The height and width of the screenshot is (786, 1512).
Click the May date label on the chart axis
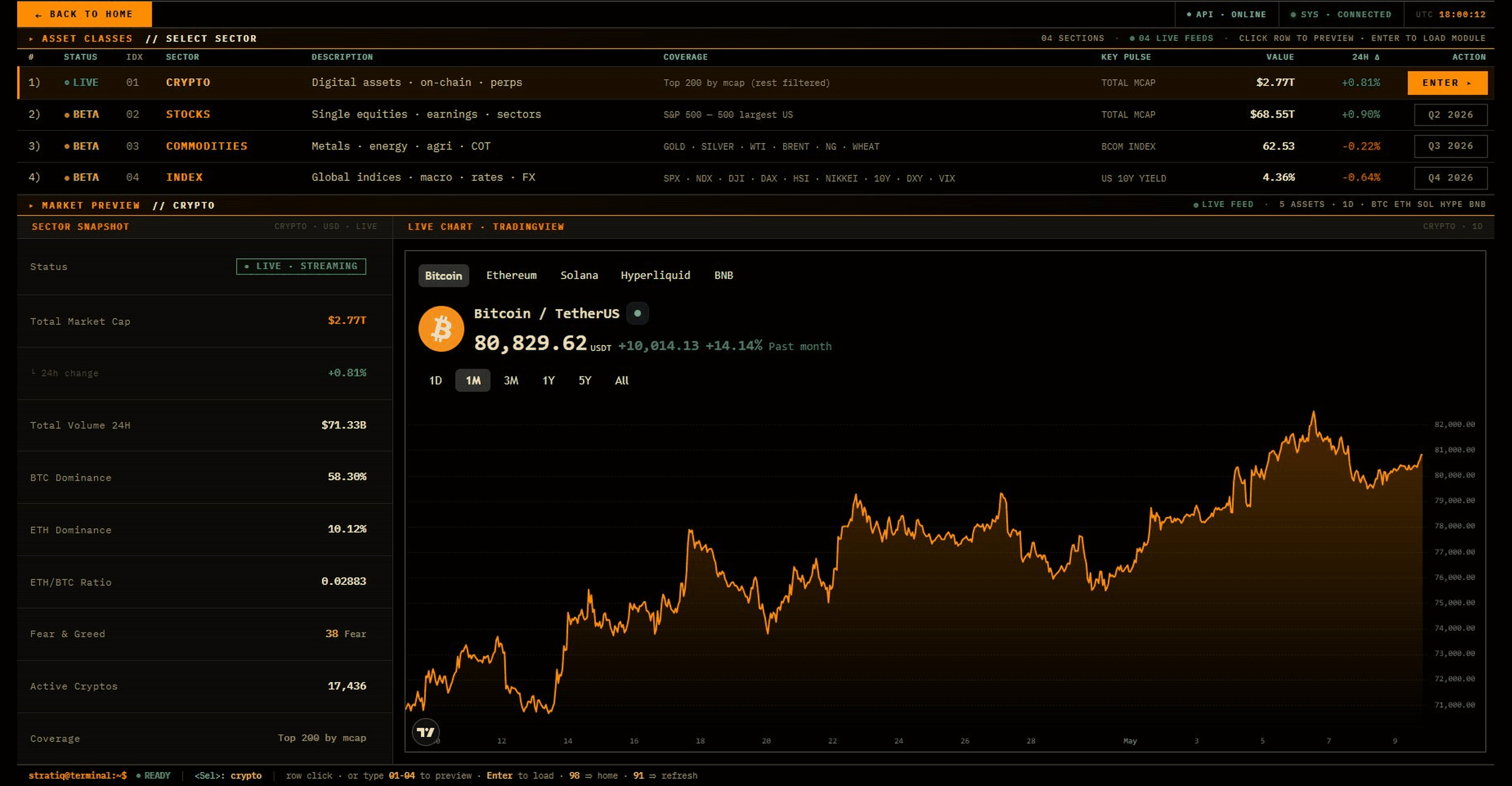[x=1130, y=741]
